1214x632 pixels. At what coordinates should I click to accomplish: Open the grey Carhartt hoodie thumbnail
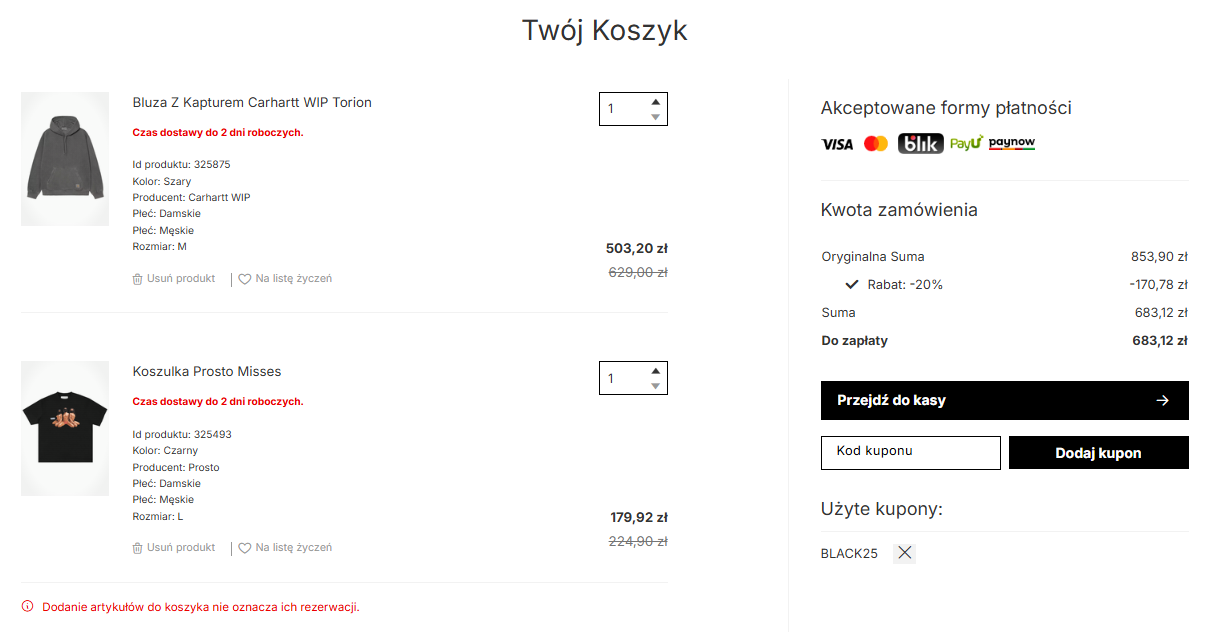click(x=65, y=159)
